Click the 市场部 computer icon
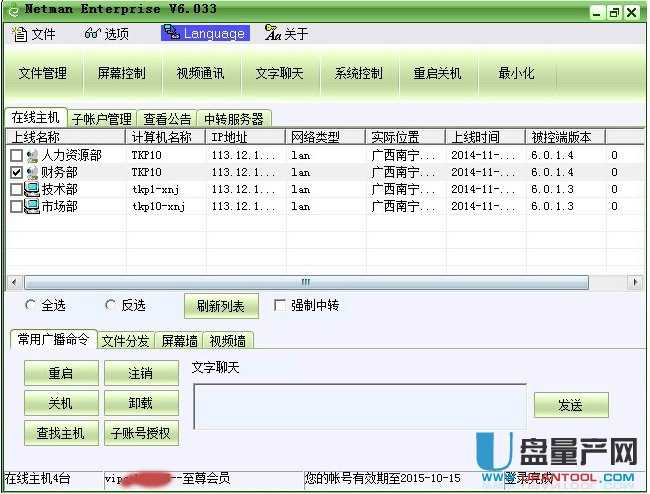This screenshot has width=650, height=494. click(x=32, y=207)
